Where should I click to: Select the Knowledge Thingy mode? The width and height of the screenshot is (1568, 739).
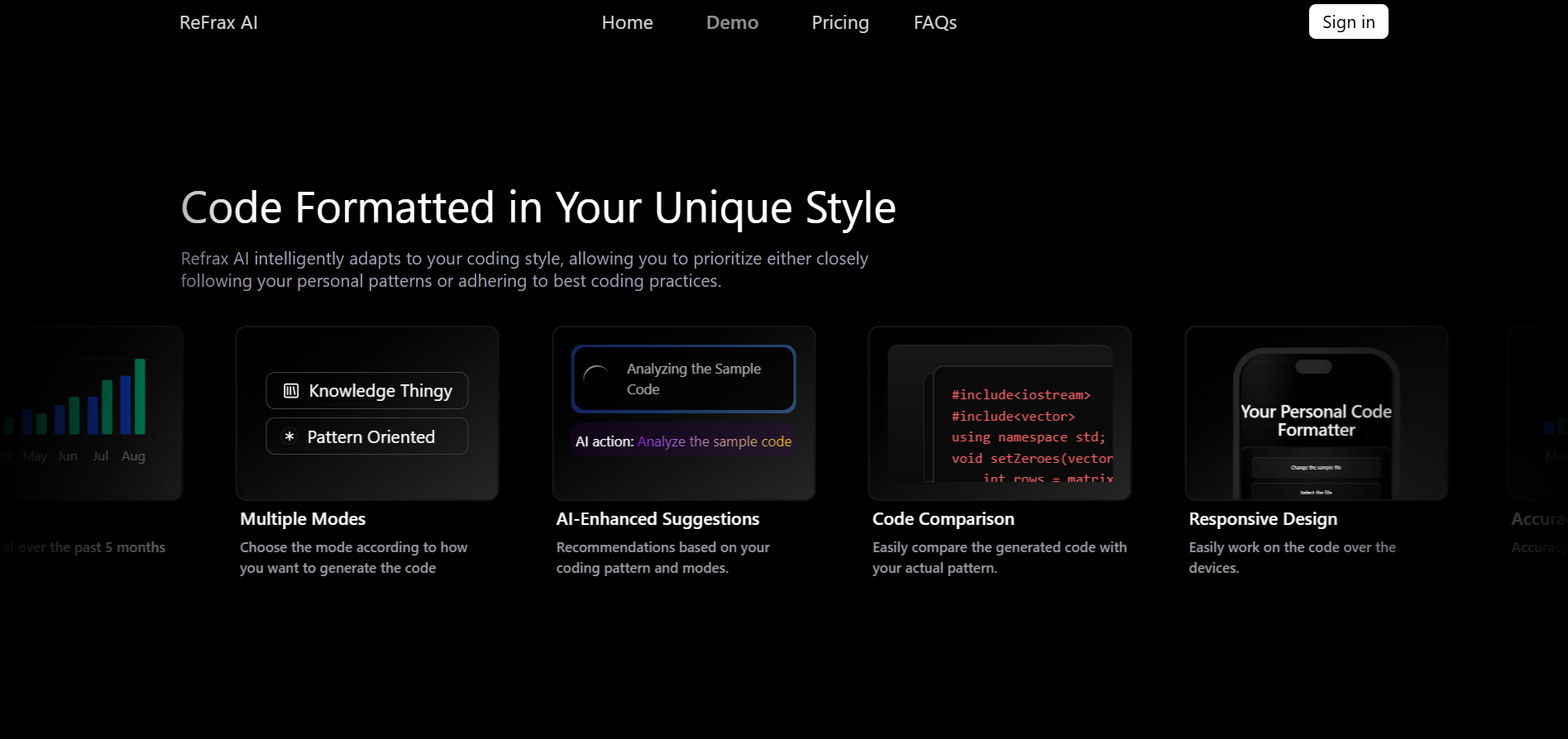pos(367,391)
